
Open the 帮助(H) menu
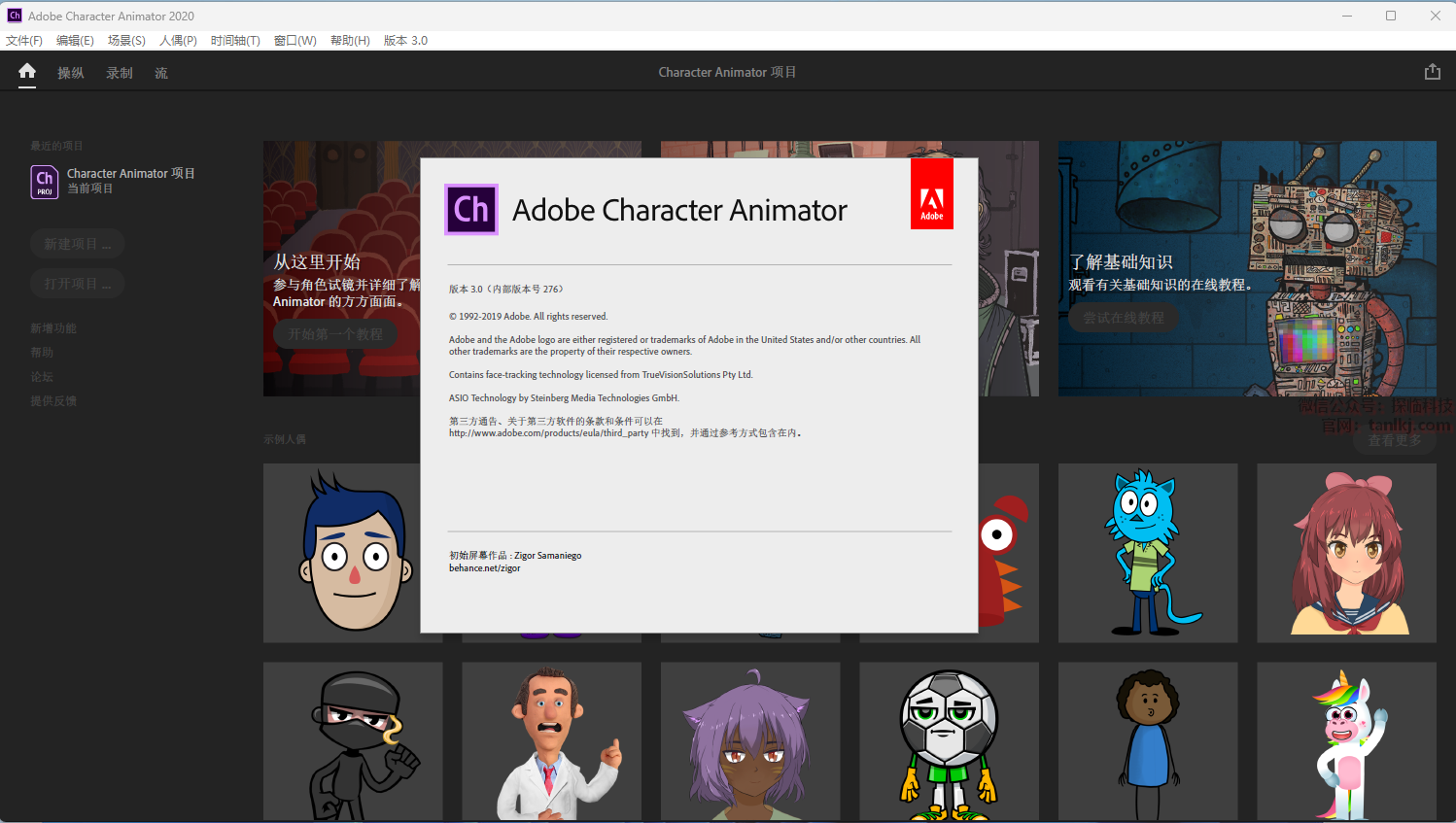click(350, 41)
